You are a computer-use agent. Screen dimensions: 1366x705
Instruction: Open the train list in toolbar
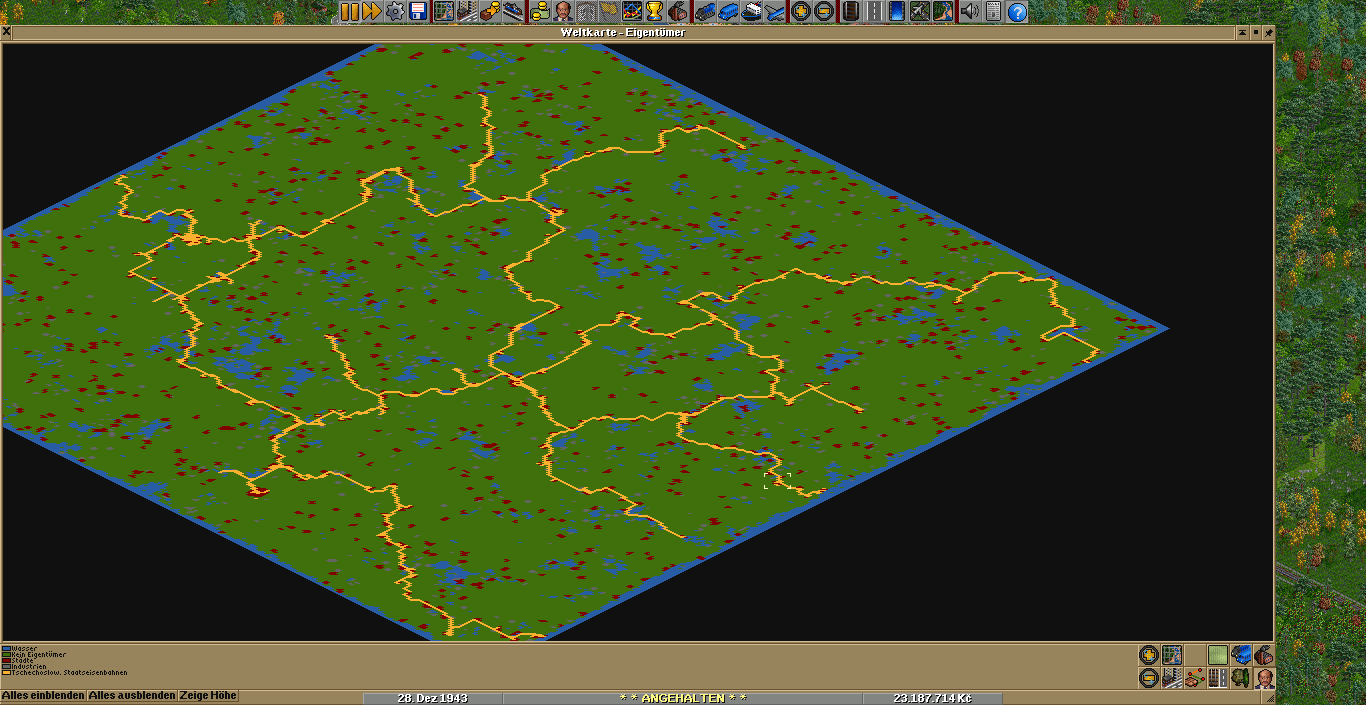pyautogui.click(x=704, y=11)
